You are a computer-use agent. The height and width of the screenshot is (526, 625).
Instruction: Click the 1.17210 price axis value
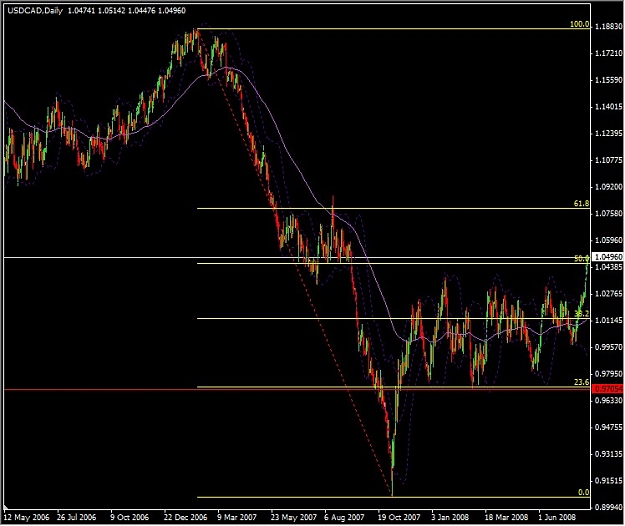click(x=608, y=53)
